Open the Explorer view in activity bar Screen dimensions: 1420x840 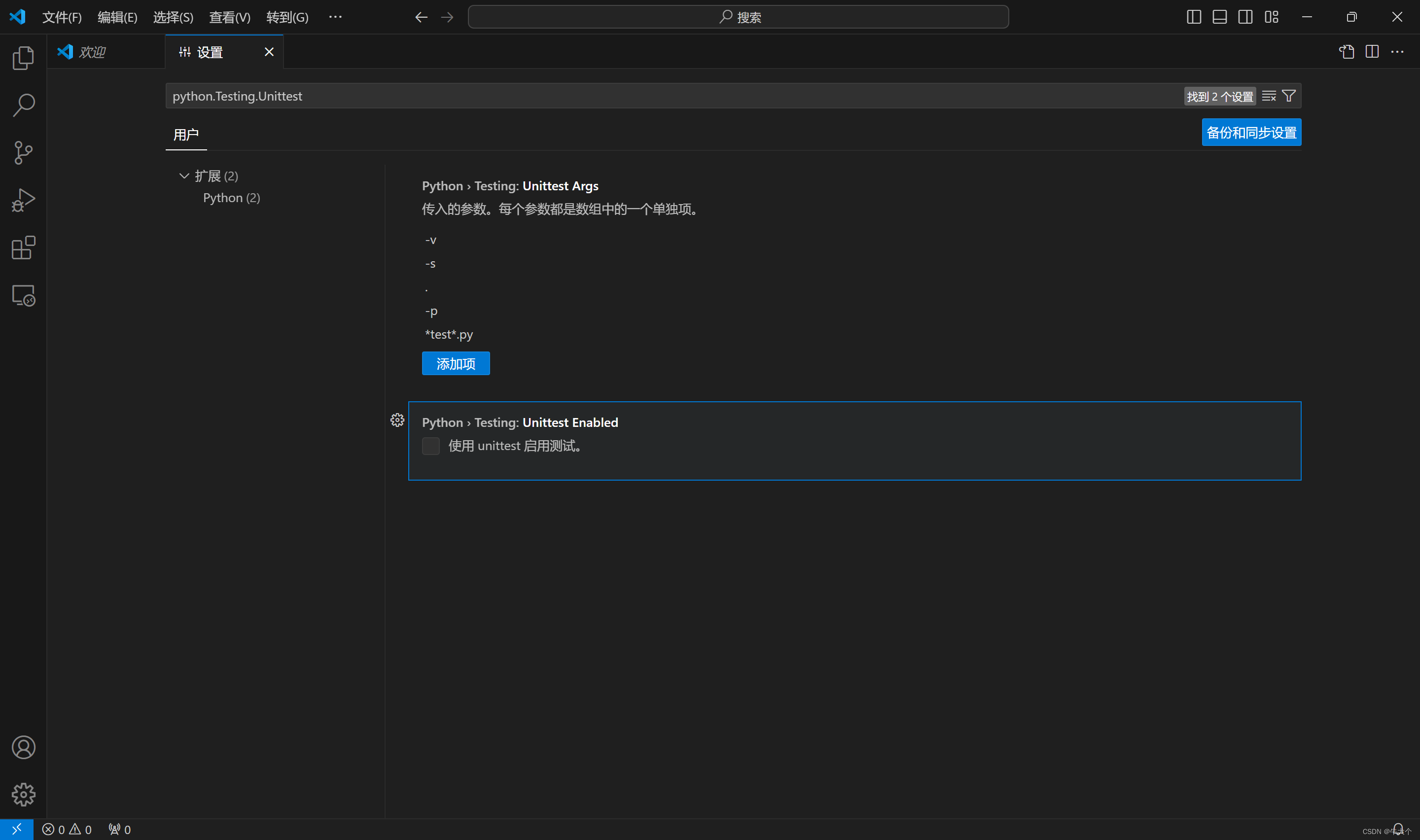pos(23,58)
